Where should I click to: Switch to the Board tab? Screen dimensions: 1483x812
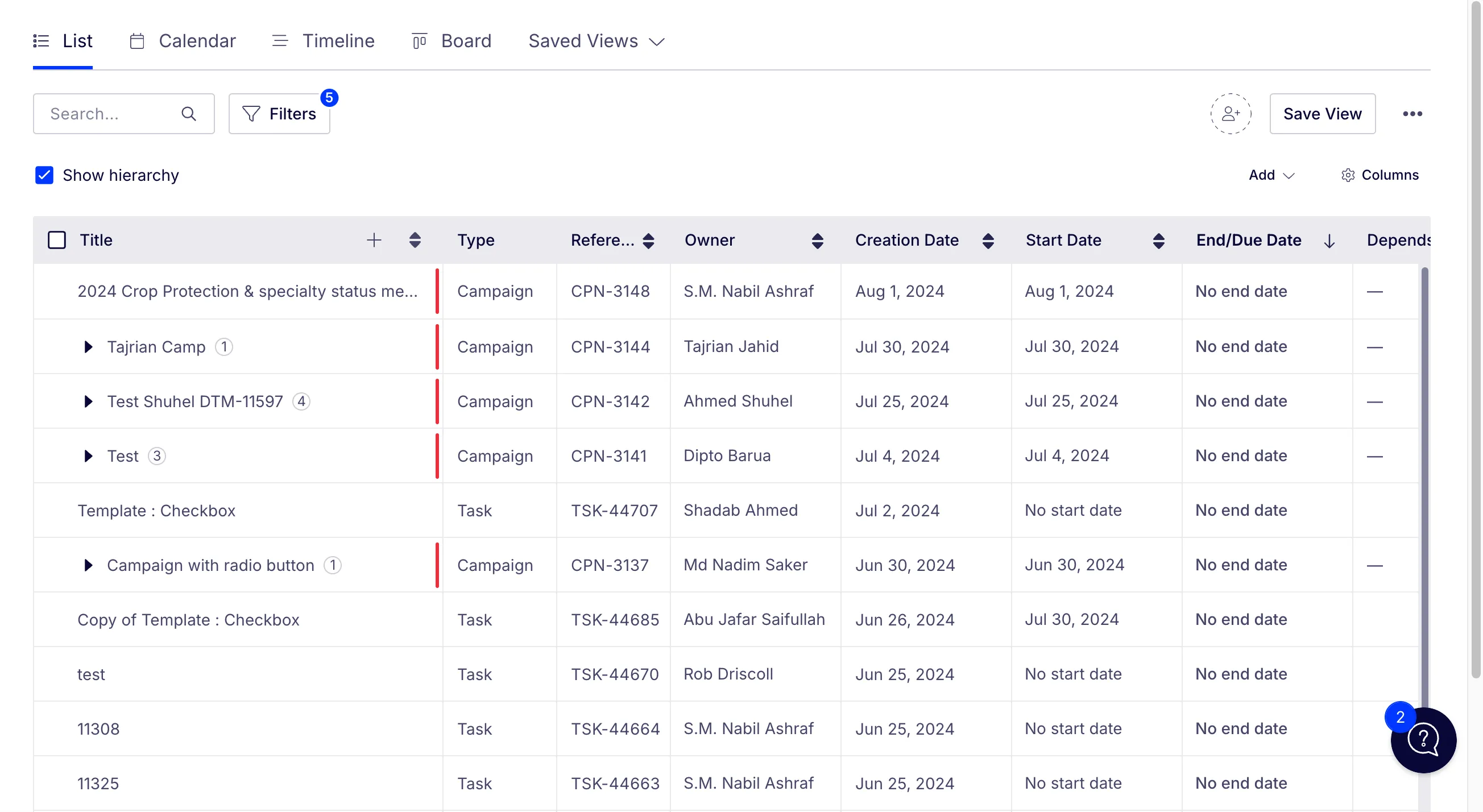[451, 41]
